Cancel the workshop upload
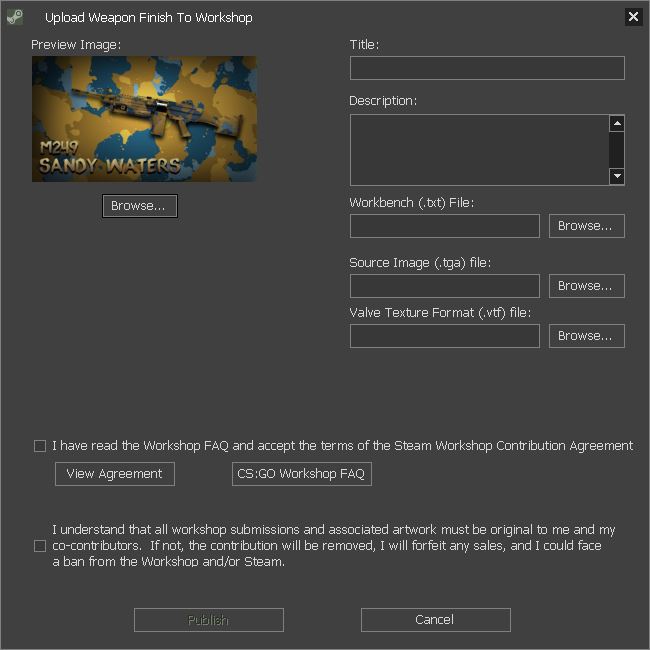The height and width of the screenshot is (650, 650). coord(436,620)
